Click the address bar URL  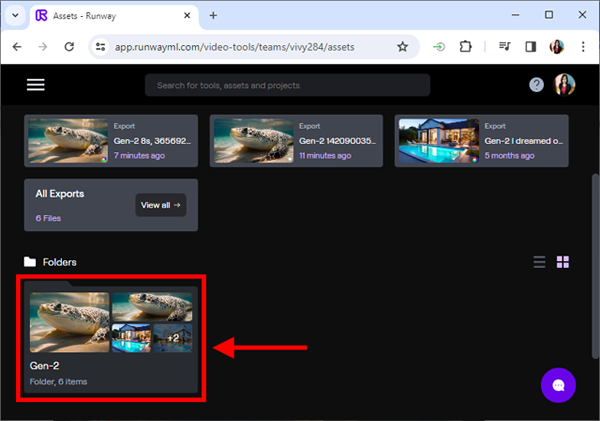point(235,47)
